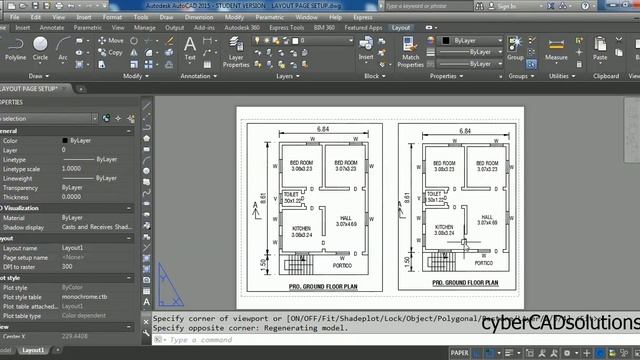Click the keyword search box in title bar

pos(428,6)
